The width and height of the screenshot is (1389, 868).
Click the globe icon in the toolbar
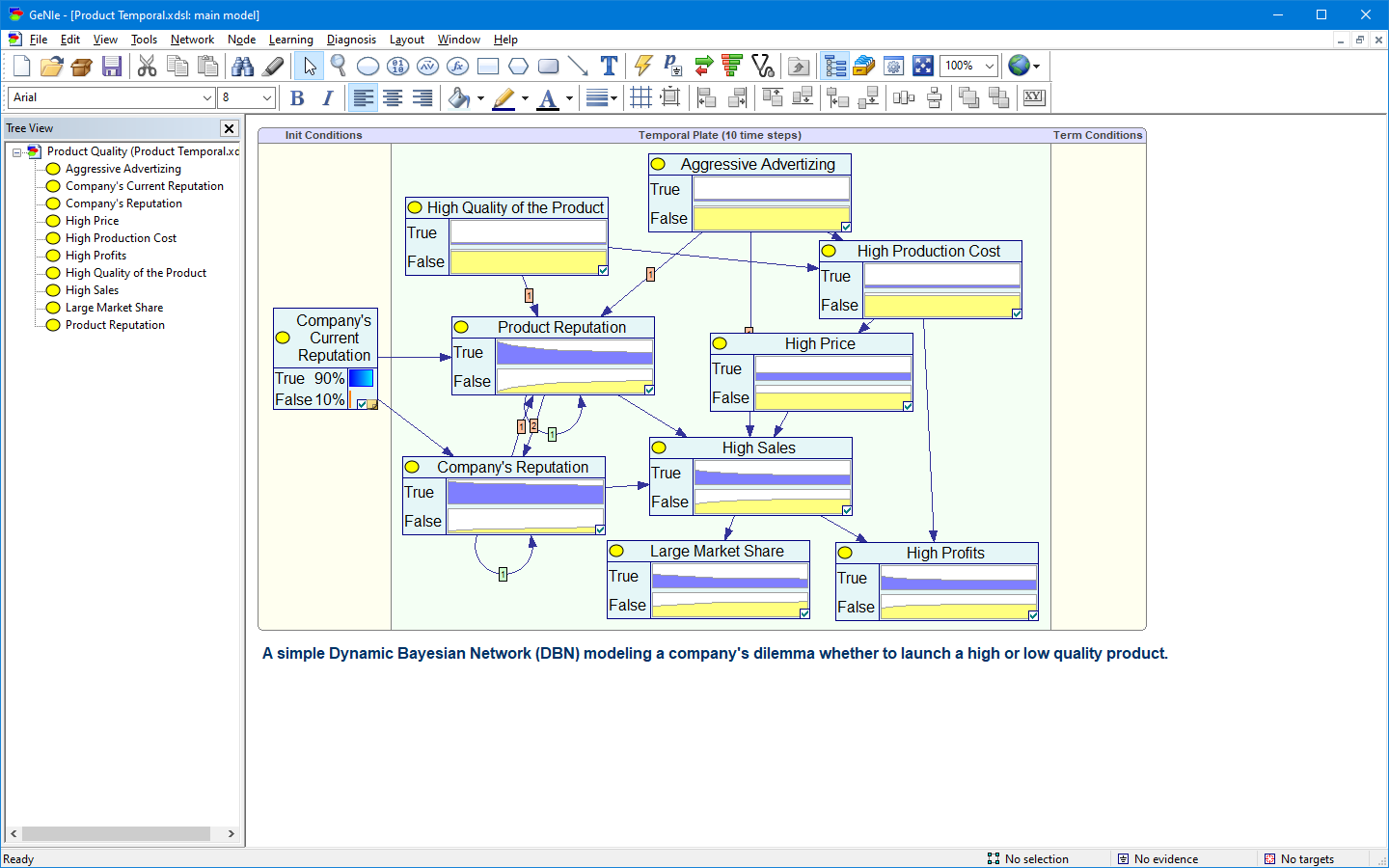click(1019, 66)
